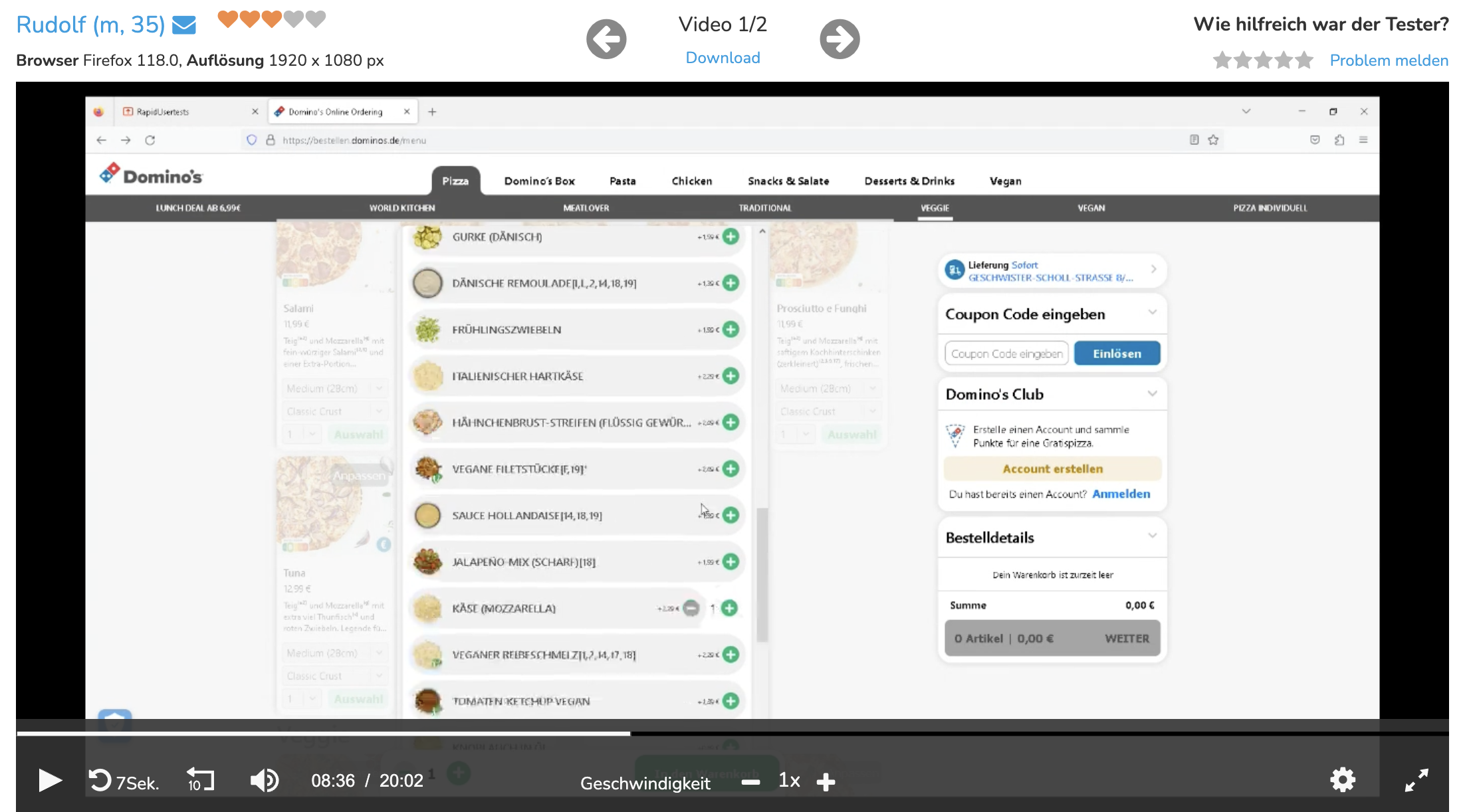Go to next video with right arrow
This screenshot has width=1469, height=812.
839,39
